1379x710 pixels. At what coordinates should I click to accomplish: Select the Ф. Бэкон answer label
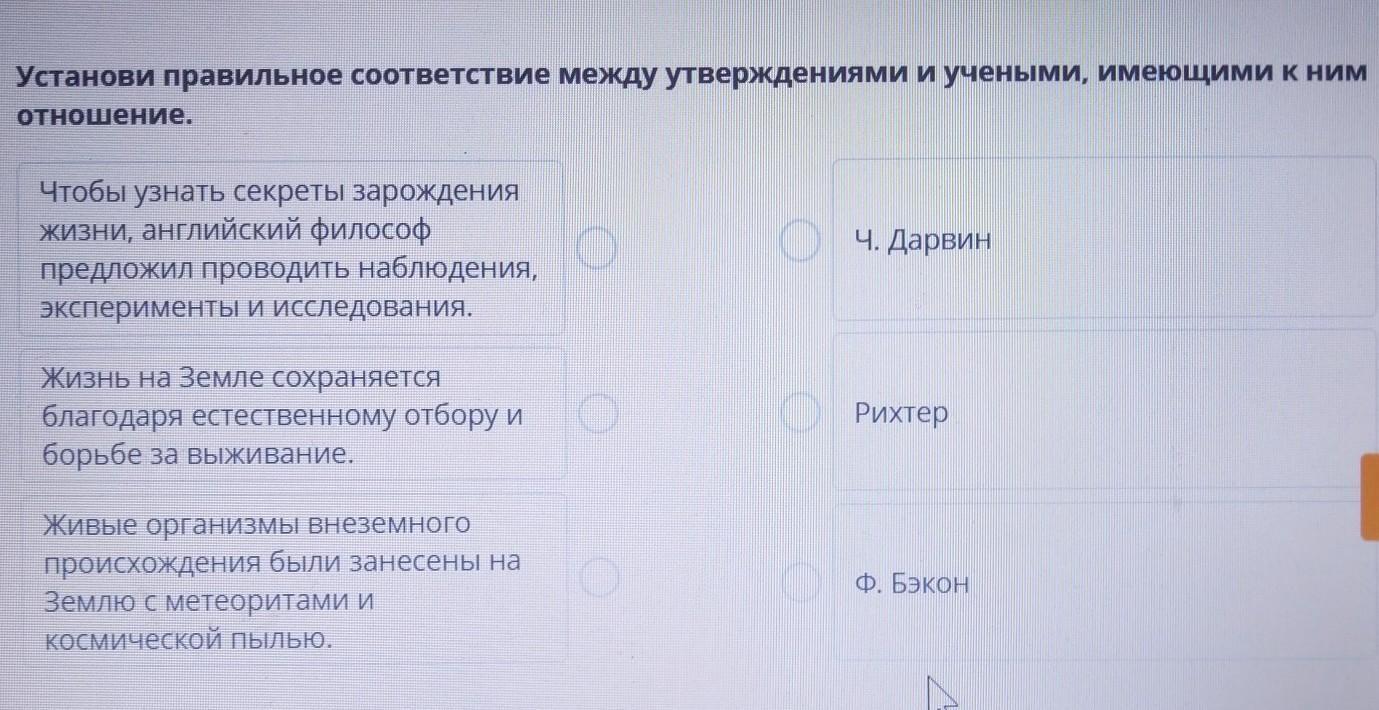pyautogui.click(x=913, y=583)
